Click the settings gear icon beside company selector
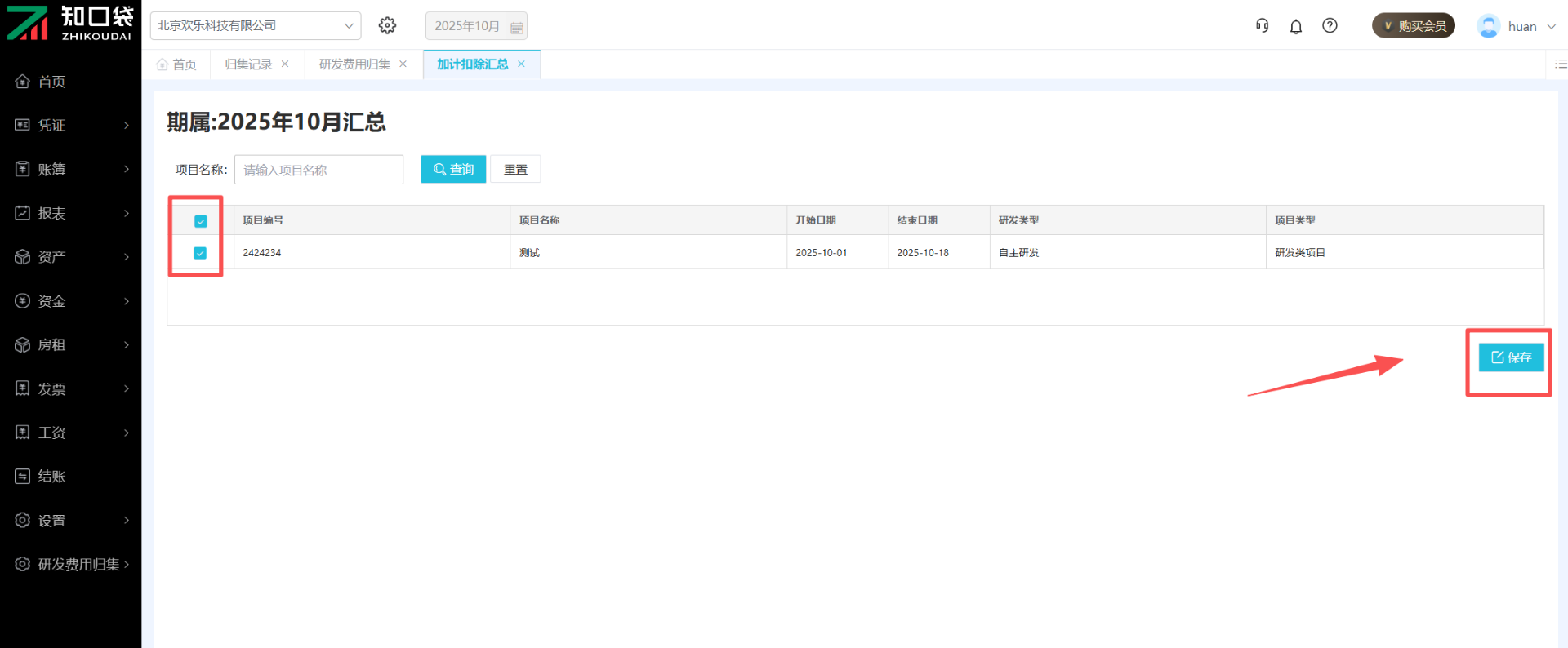Screen dimensions: 1568x648 pos(387,26)
